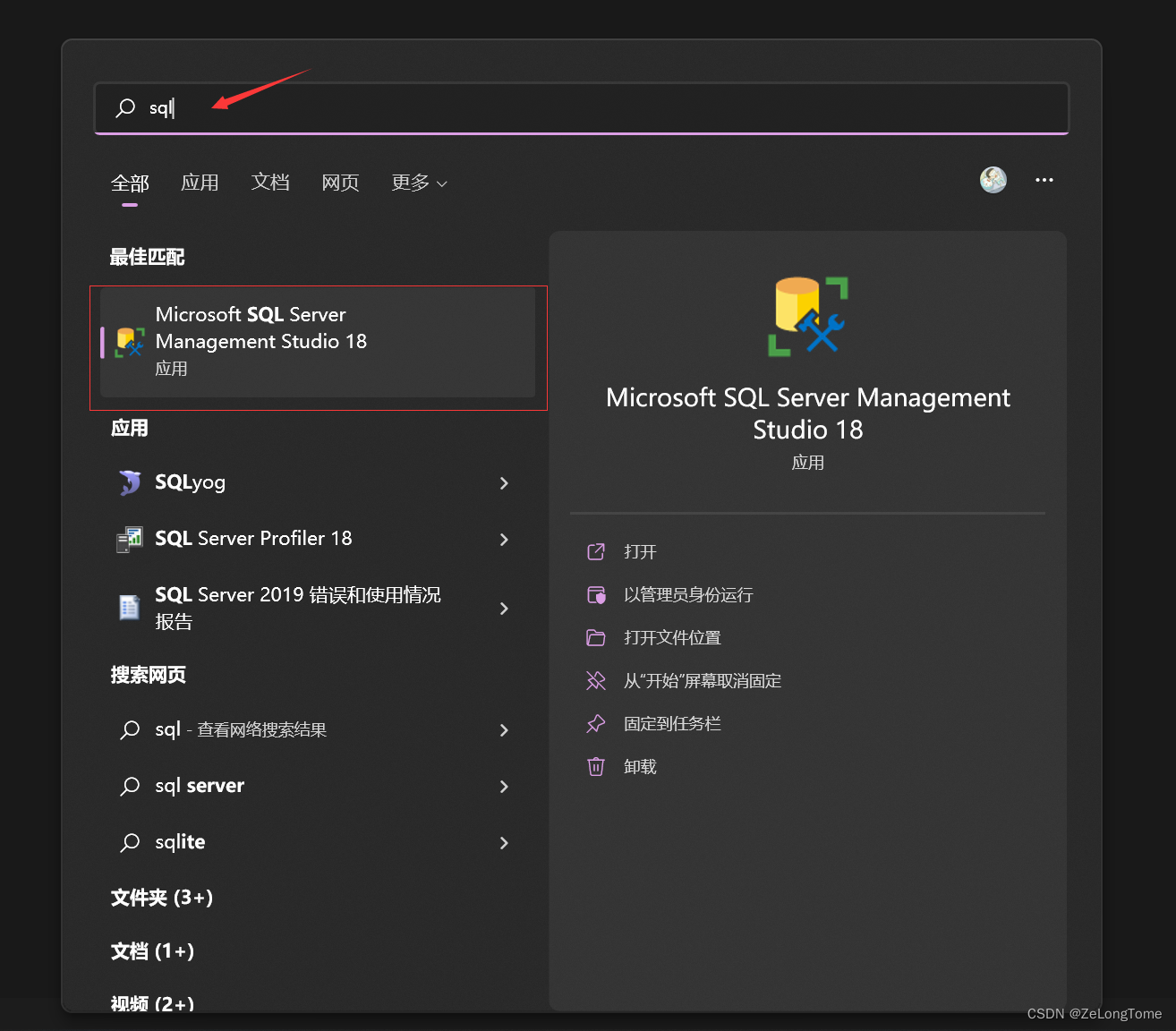This screenshot has height=1031, width=1176.
Task: Open the 文档 (1+) category
Action: point(152,951)
